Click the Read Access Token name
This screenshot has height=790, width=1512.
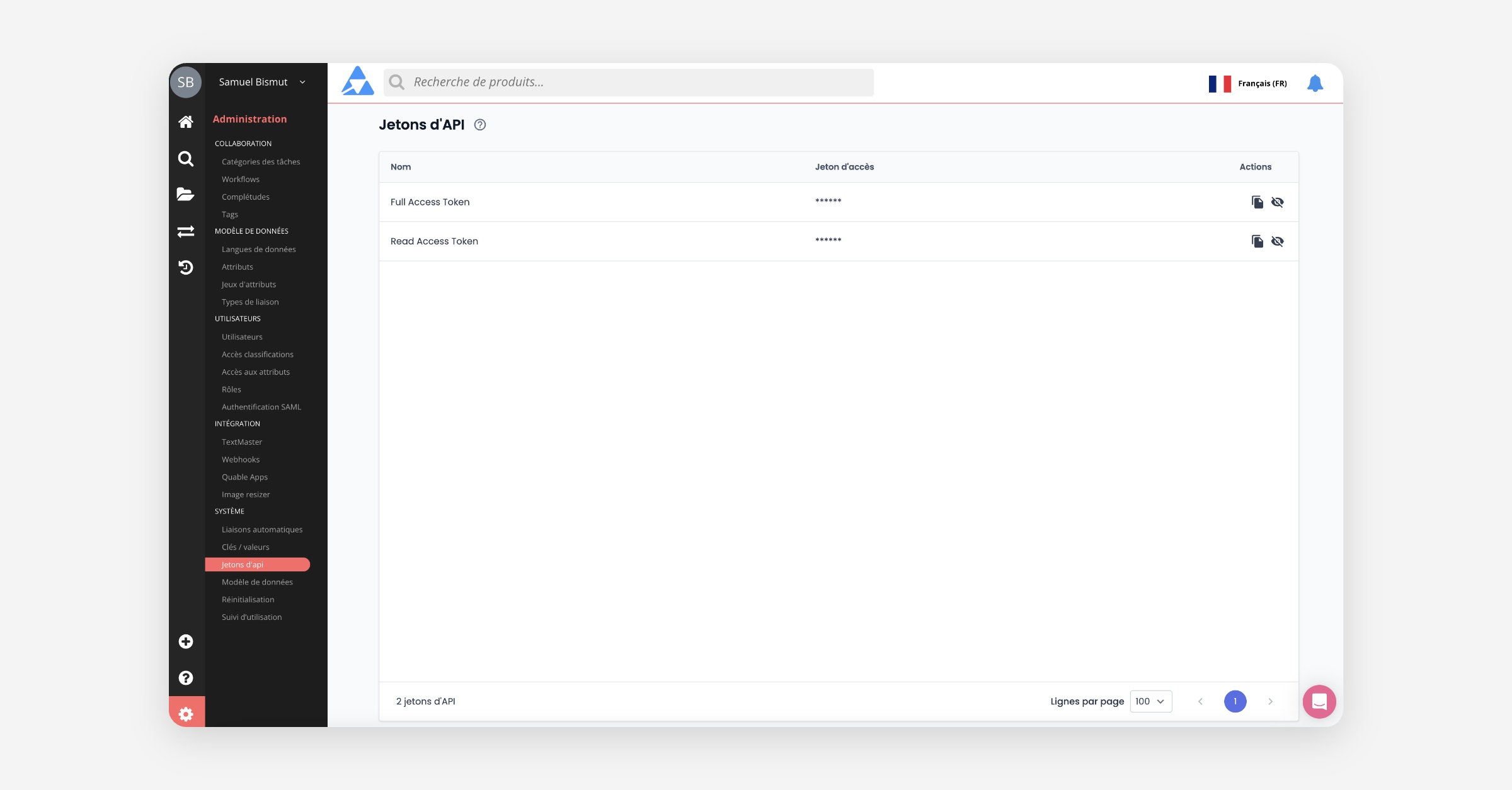(434, 241)
